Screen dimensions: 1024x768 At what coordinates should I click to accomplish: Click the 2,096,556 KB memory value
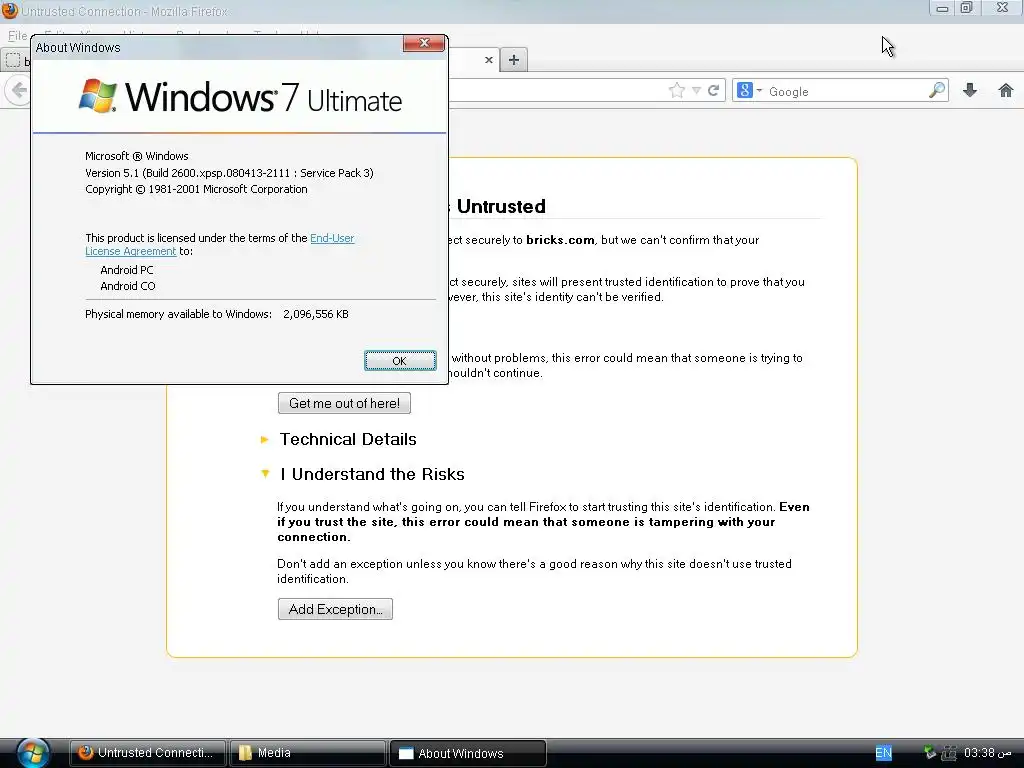315,314
